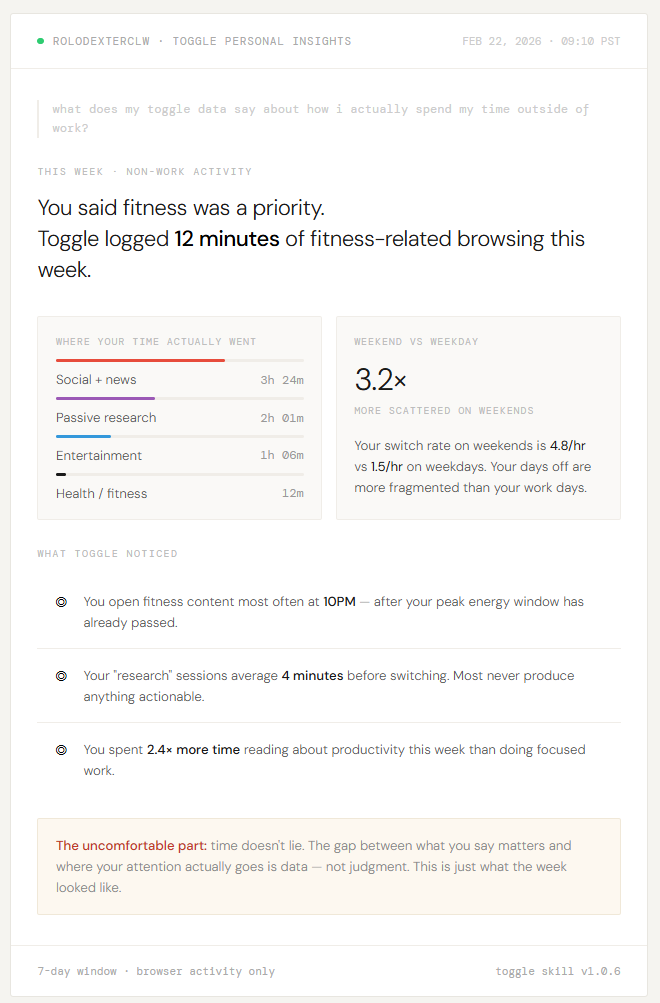
Task: Click the uncomfortable part callout box
Action: (329, 866)
